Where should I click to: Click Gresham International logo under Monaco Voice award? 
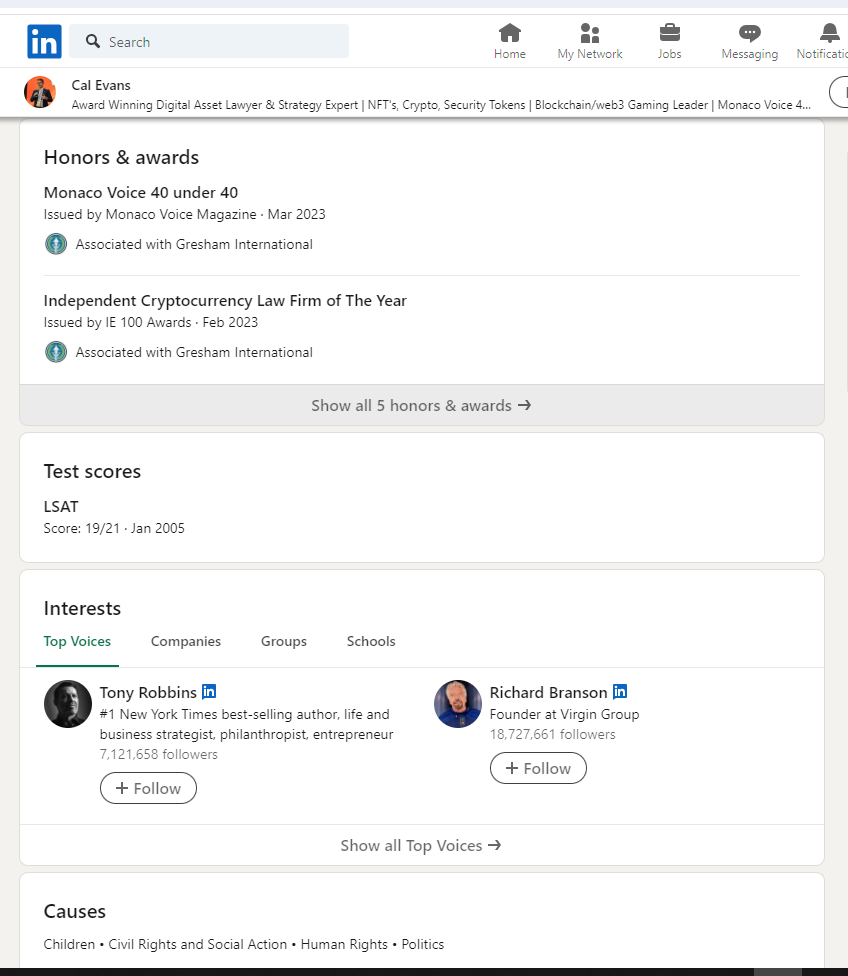point(56,244)
